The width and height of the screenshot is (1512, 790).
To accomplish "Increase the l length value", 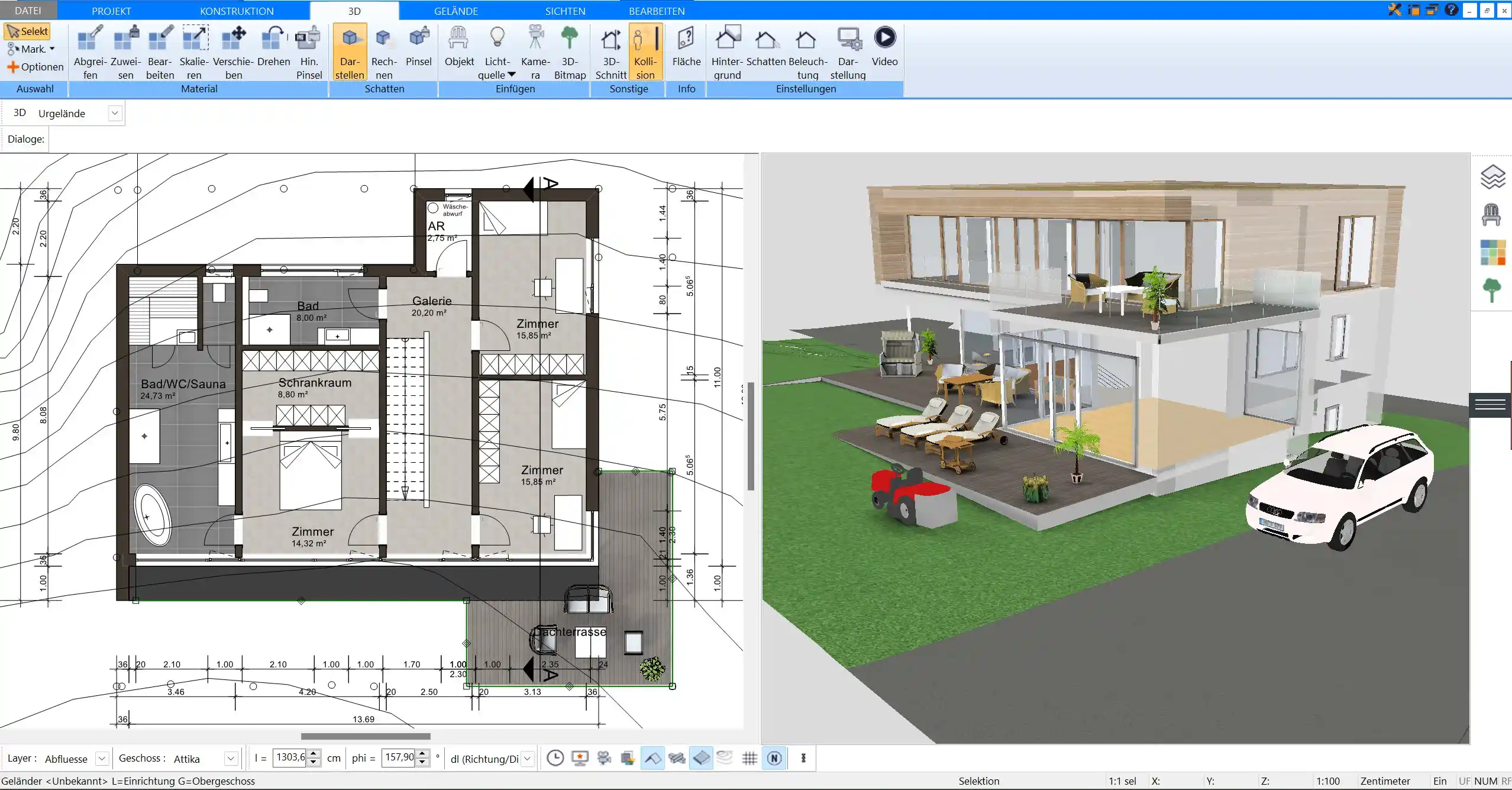I will coord(315,754).
